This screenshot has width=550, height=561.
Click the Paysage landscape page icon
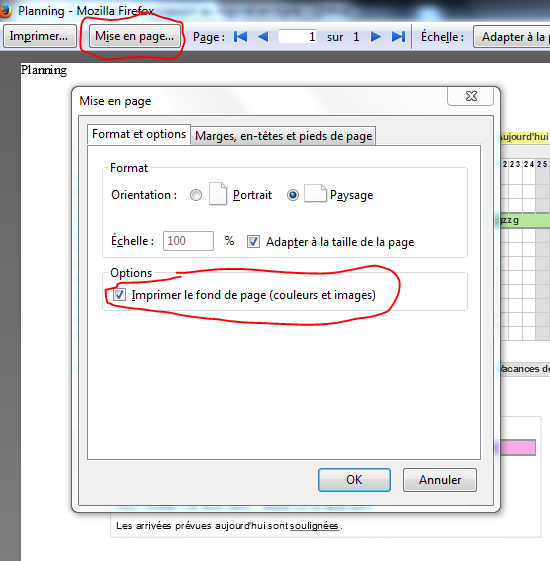coord(315,194)
